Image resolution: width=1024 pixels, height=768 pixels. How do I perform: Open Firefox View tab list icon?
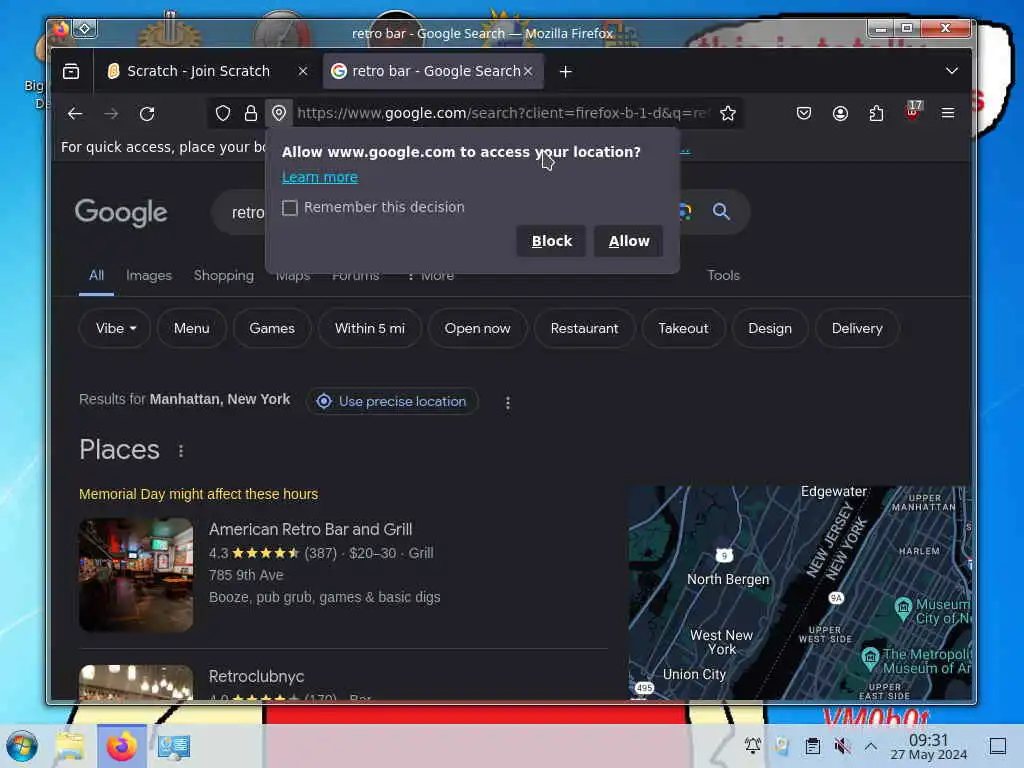71,71
